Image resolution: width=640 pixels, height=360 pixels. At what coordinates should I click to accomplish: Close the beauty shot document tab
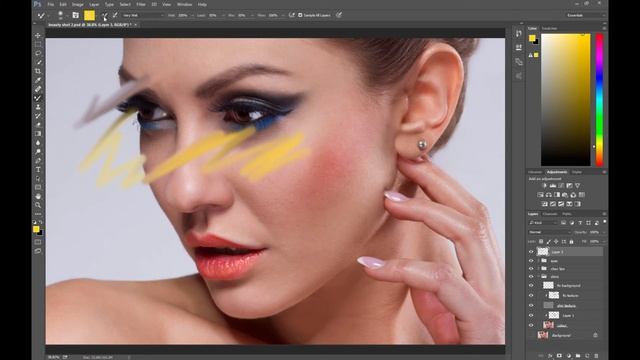(x=136, y=25)
